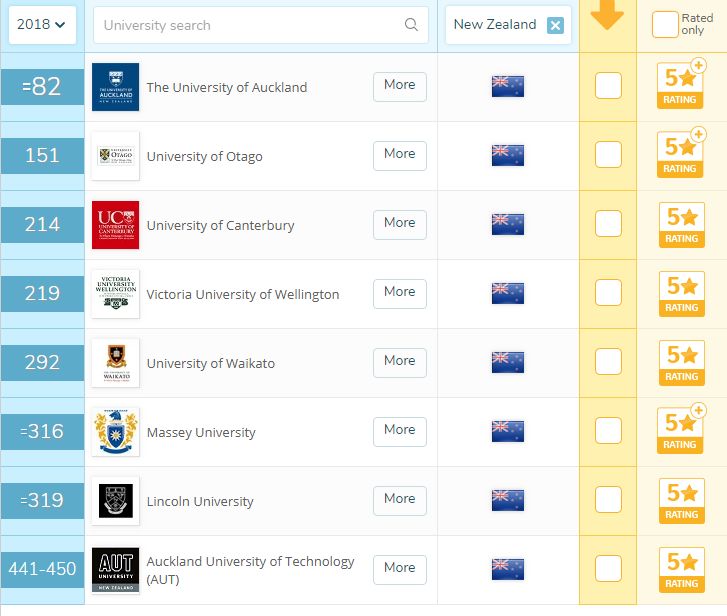Click the search magnifier icon

point(411,25)
